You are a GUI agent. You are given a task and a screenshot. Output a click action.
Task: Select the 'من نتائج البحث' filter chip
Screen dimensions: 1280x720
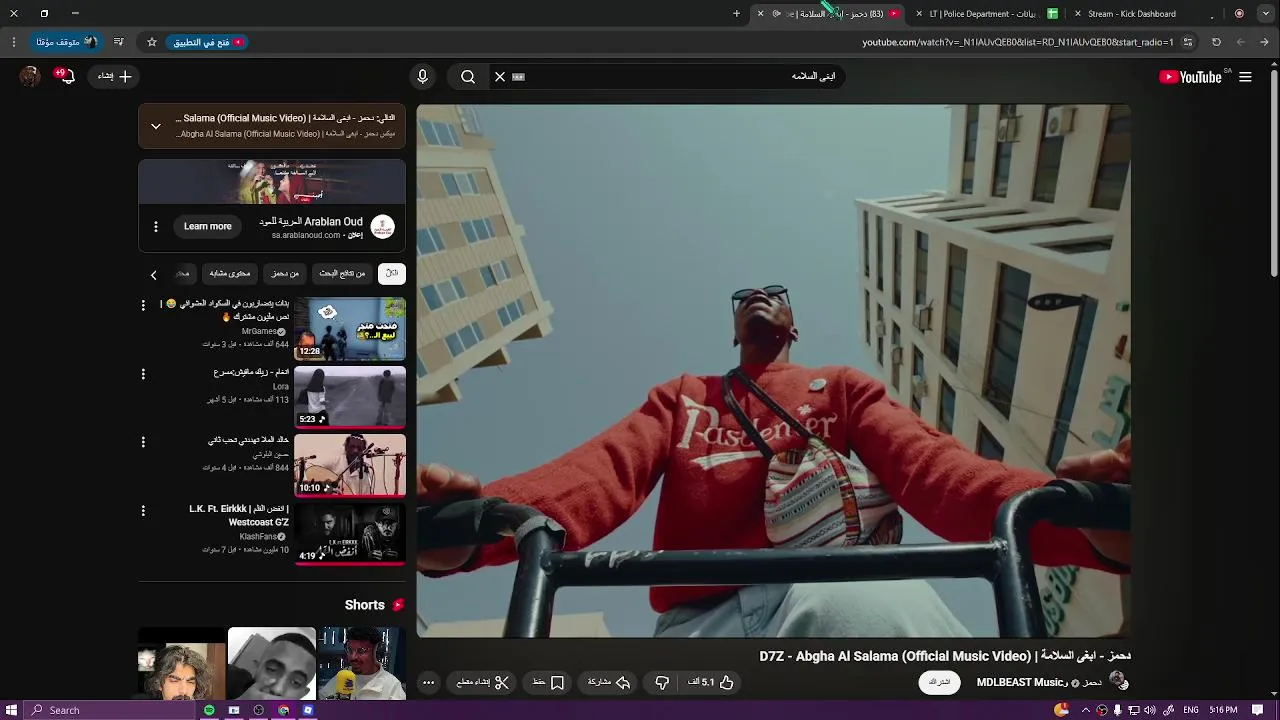(x=342, y=273)
